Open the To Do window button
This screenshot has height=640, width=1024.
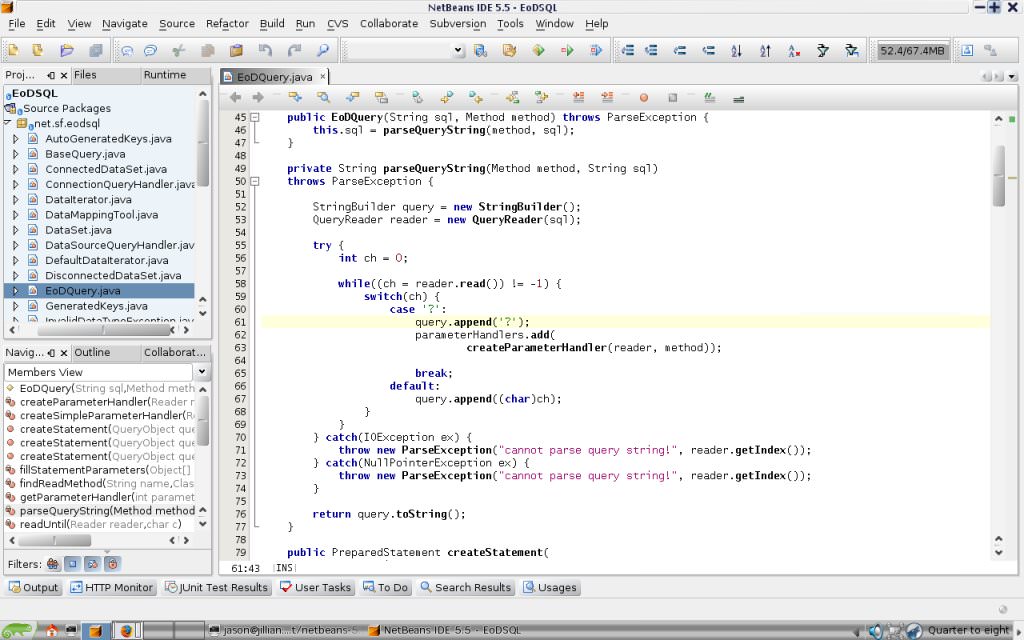[x=386, y=588]
